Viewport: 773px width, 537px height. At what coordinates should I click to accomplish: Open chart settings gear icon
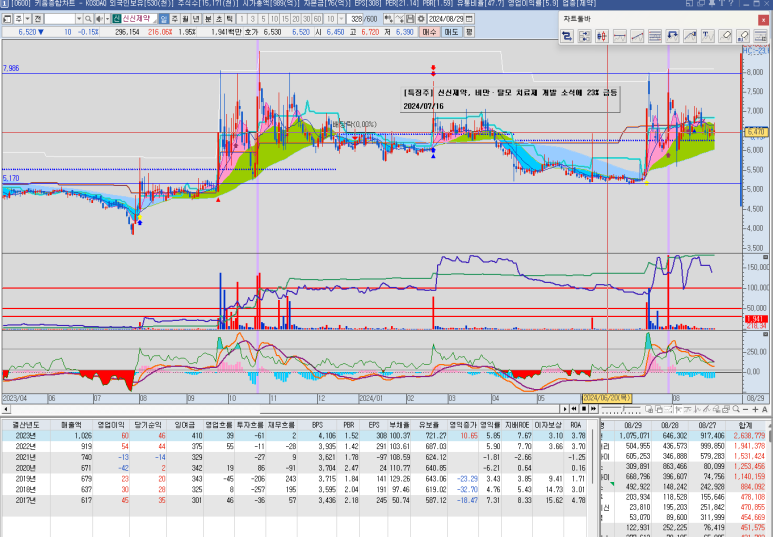click(421, 19)
